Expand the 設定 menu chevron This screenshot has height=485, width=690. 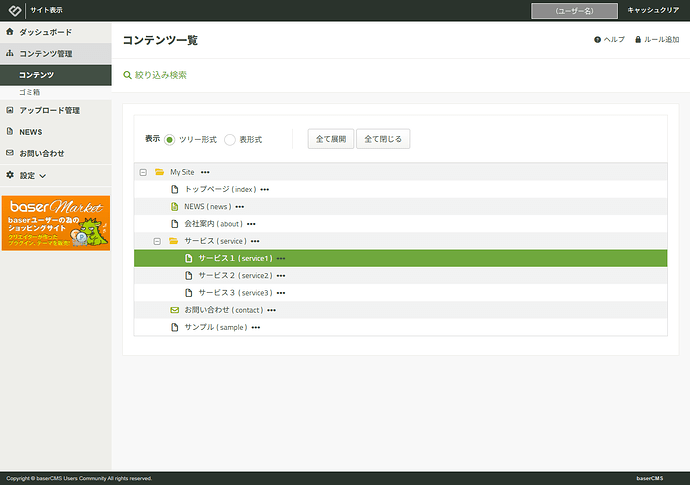point(43,176)
